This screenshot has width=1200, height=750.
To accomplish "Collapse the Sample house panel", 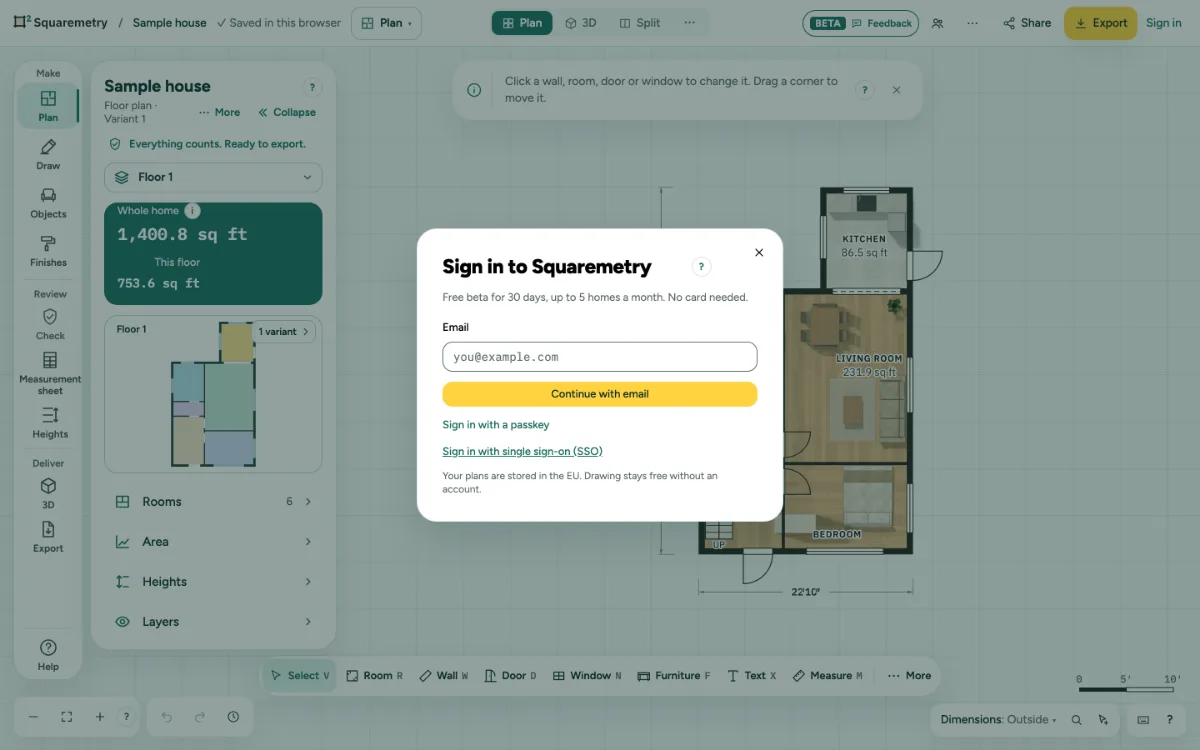I will [x=287, y=112].
